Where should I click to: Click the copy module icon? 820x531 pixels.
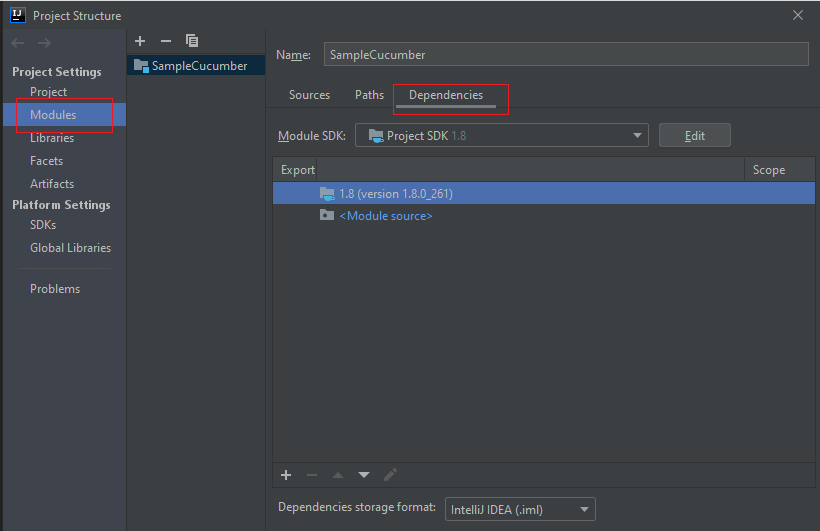[192, 41]
